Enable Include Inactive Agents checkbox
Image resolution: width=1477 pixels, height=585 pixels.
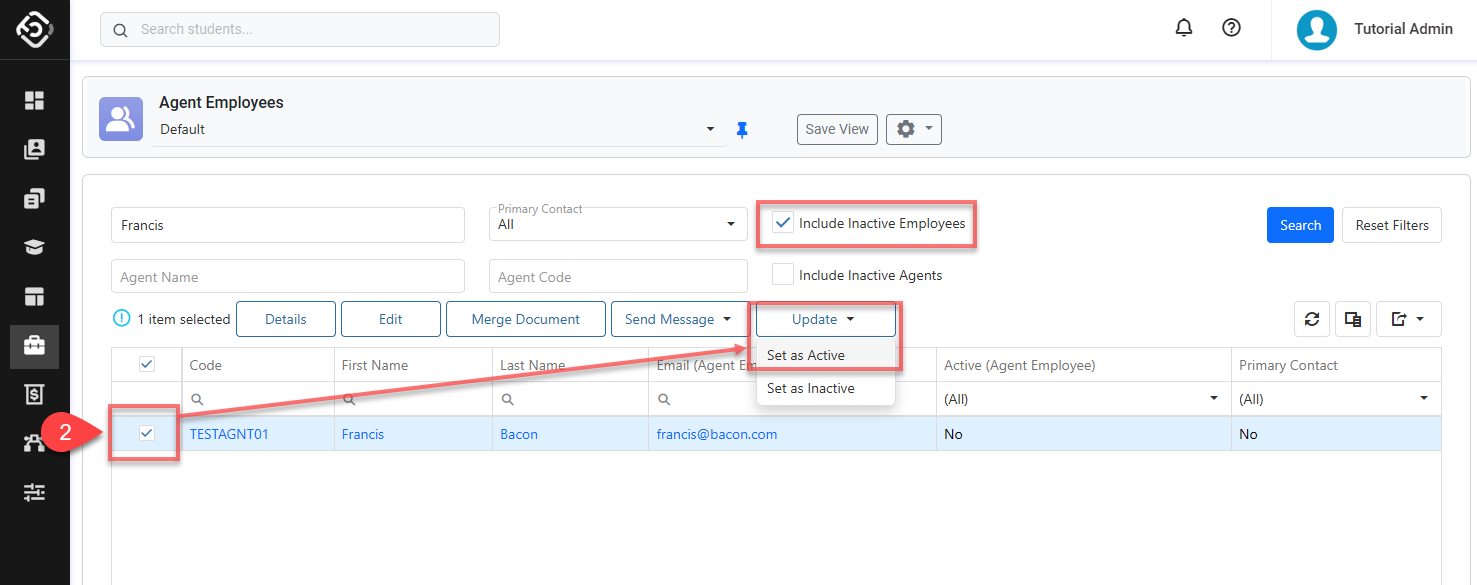tap(784, 275)
